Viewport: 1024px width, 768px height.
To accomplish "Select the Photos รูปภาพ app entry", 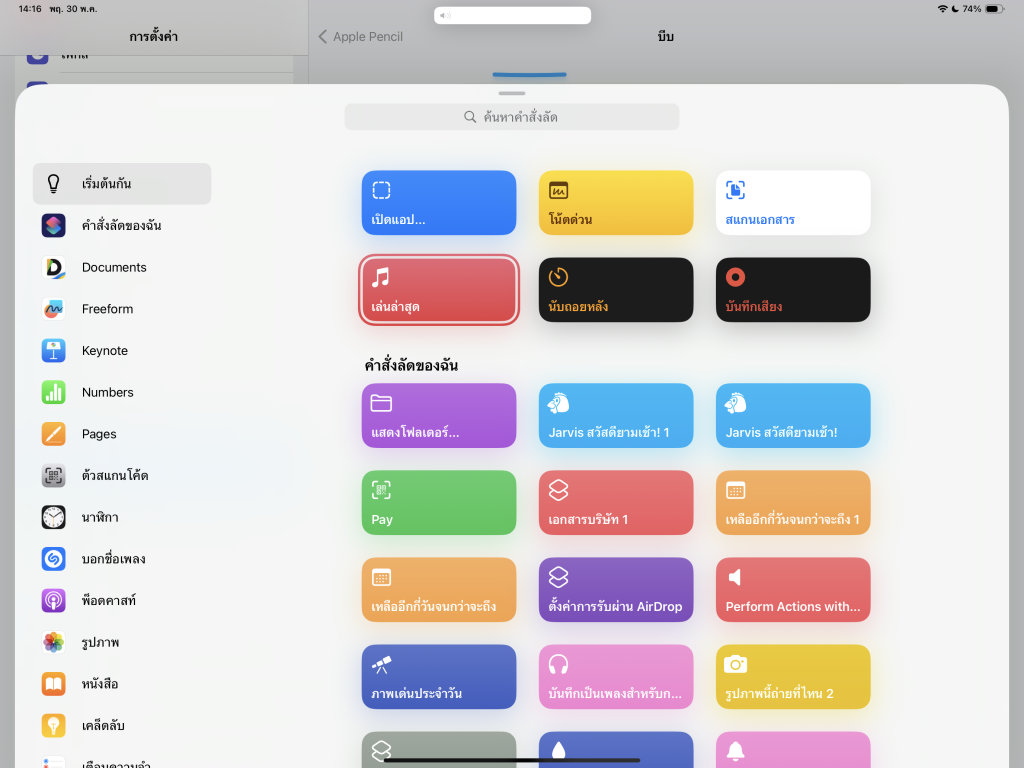I will point(100,642).
